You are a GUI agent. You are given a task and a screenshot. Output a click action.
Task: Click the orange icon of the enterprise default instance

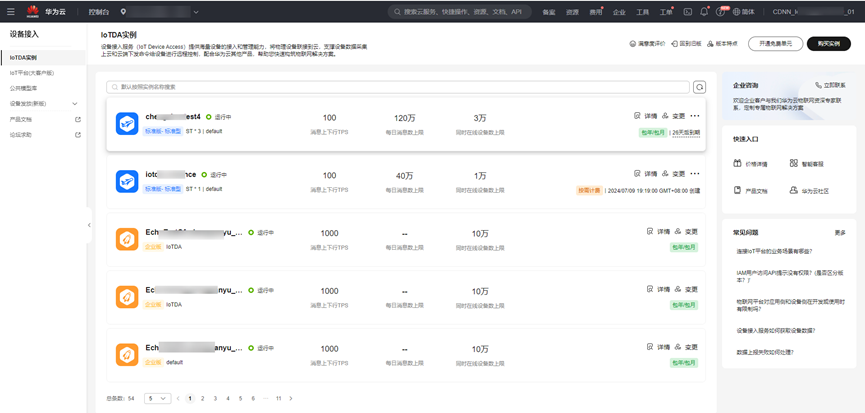pyautogui.click(x=127, y=355)
